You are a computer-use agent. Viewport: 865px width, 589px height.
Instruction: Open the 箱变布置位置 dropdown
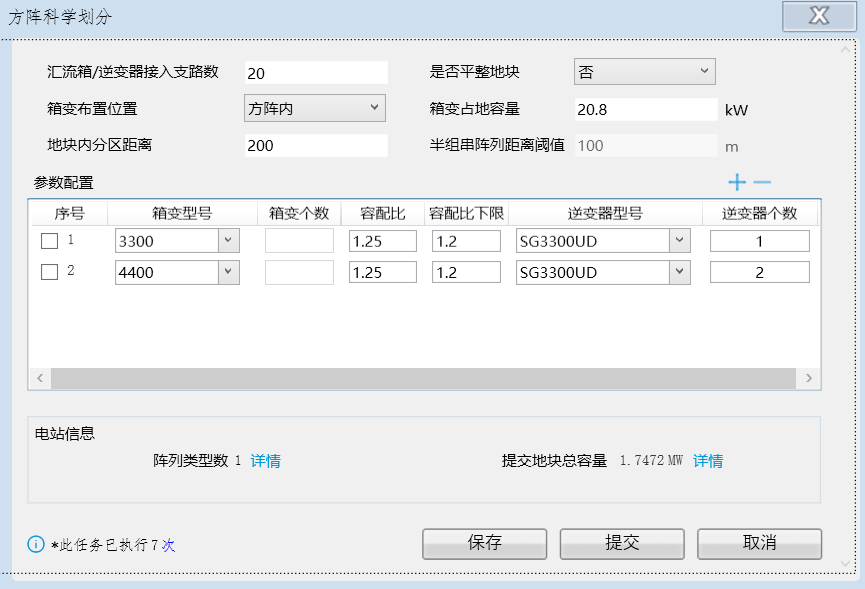314,108
